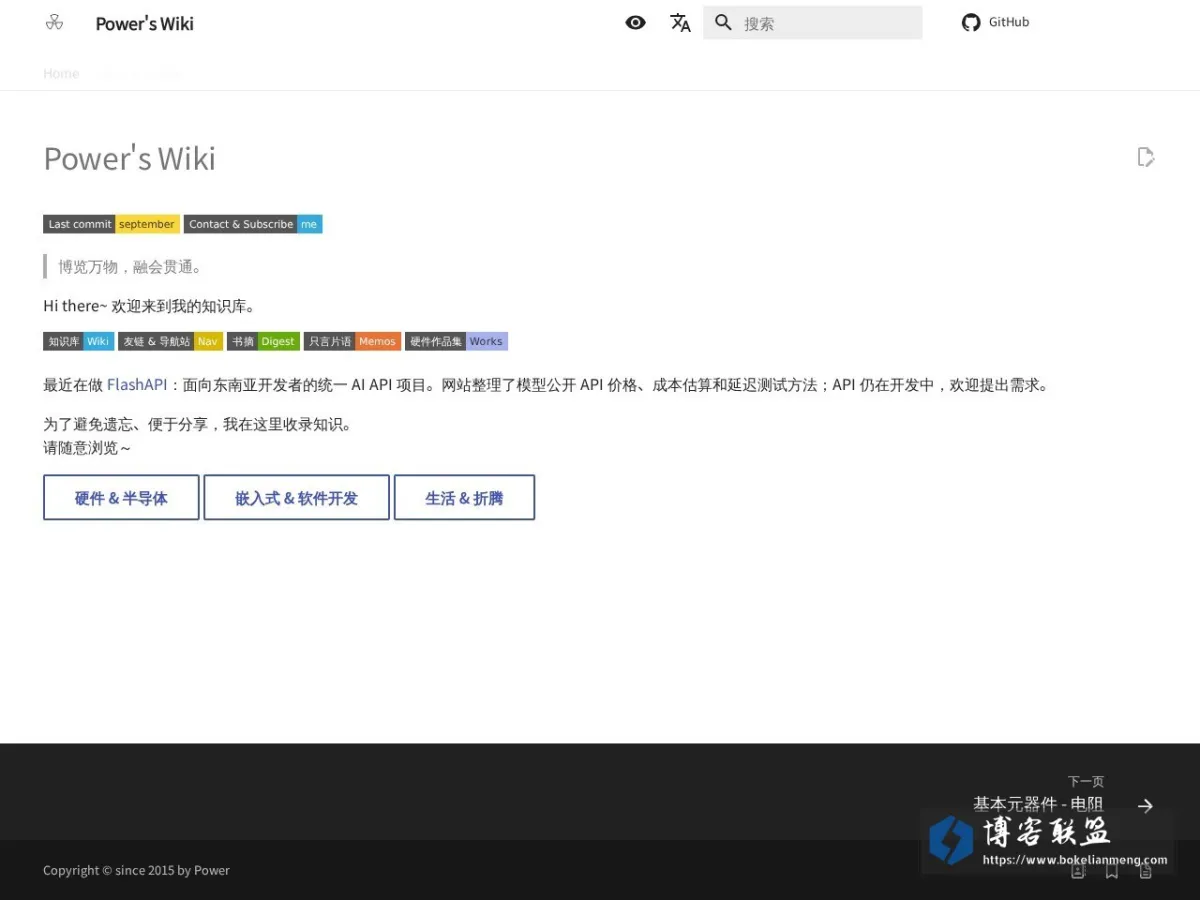Viewport: 1200px width, 900px height.
Task: Open the 硬件作品集 Works badge
Action: pyautogui.click(x=456, y=341)
